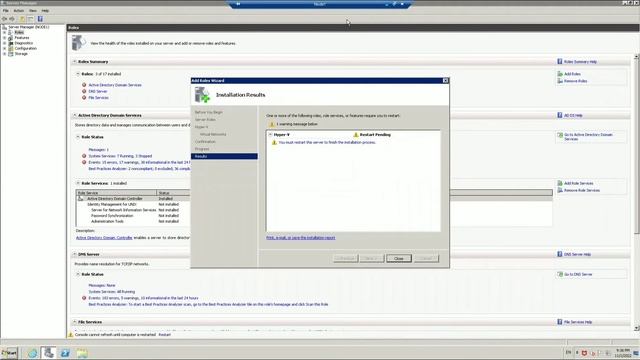
Task: Click the DNS Server System Services: All Running link
Action: (x=111, y=292)
